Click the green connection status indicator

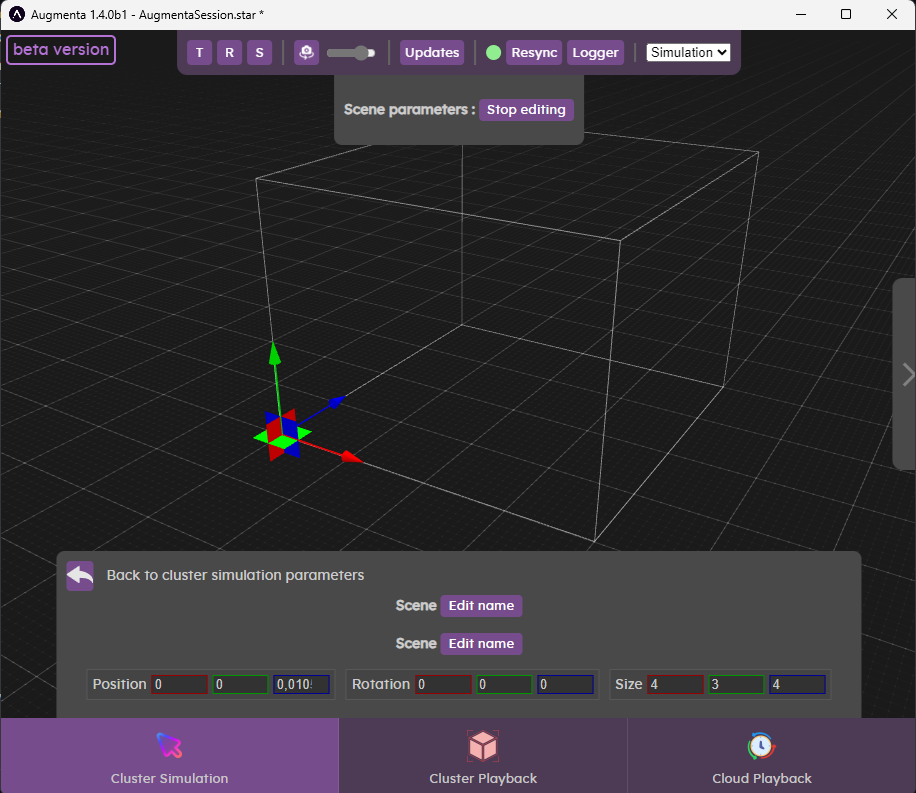click(494, 53)
